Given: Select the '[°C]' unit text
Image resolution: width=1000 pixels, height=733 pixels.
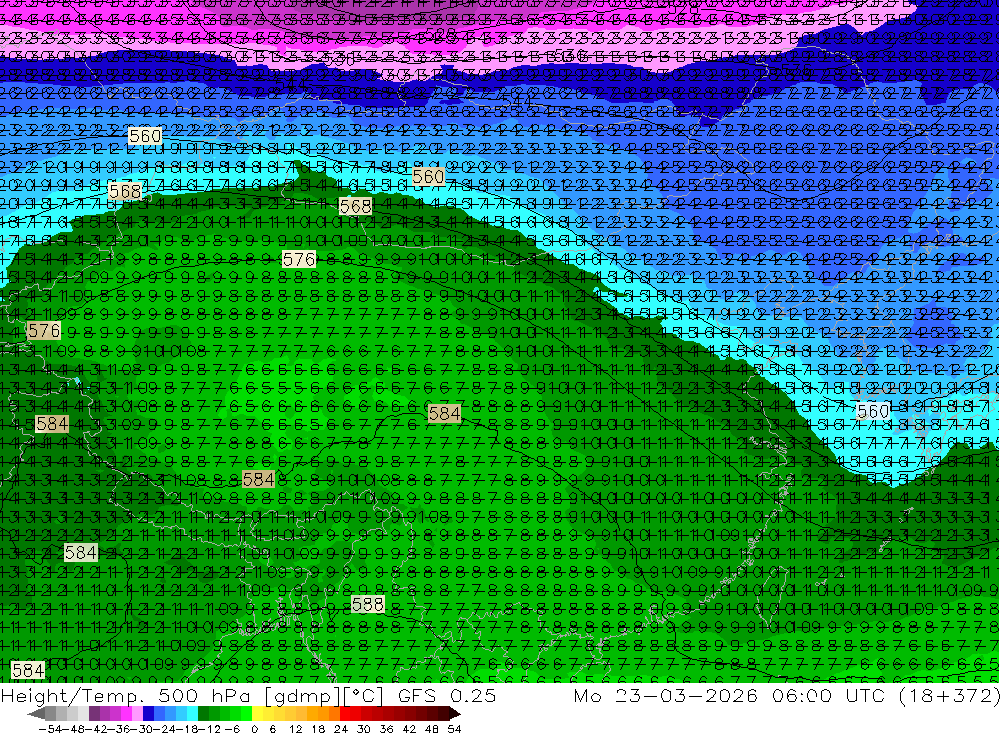Looking at the screenshot, I should click(x=363, y=696).
